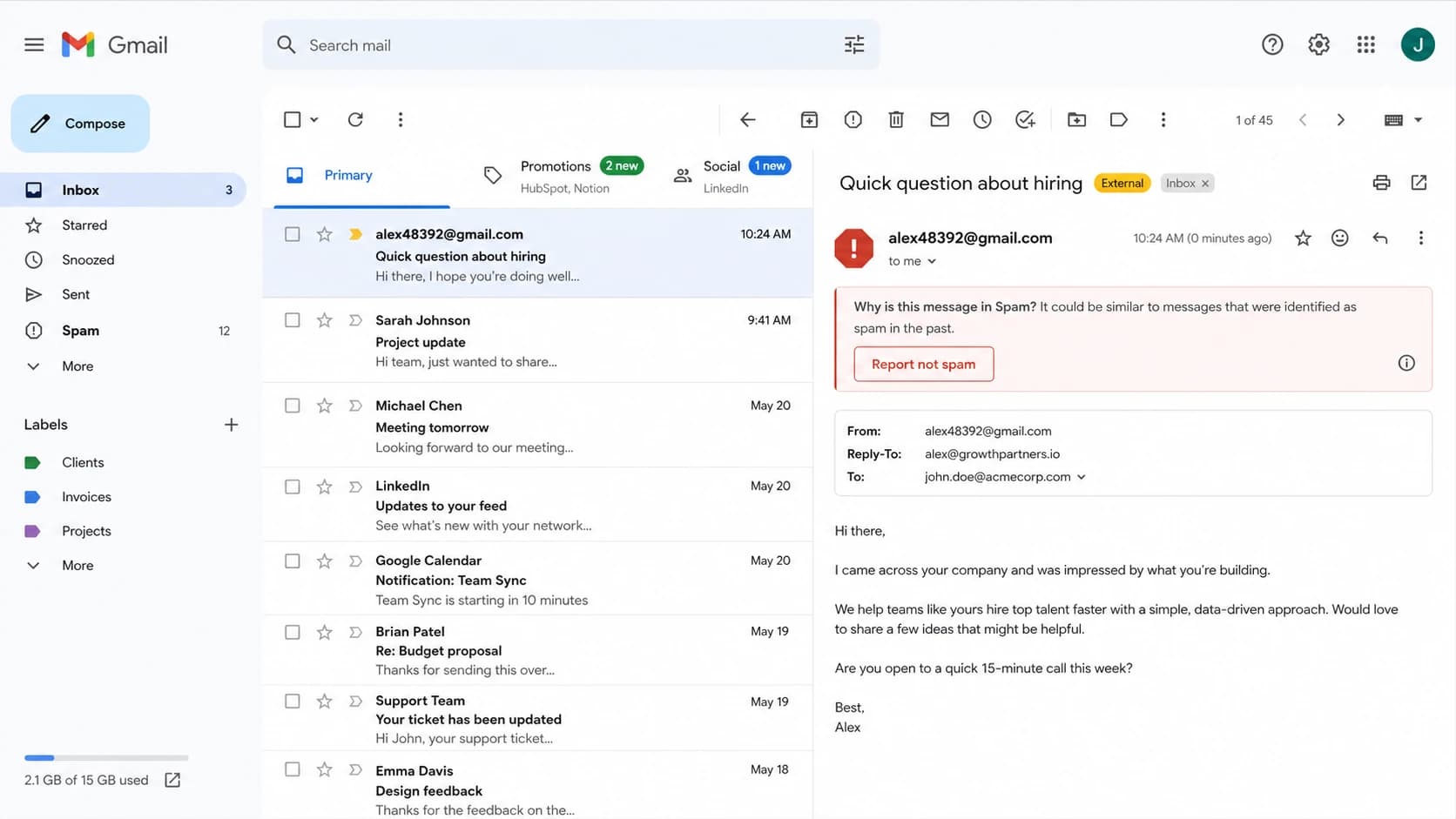Open list more options menu

tap(401, 119)
